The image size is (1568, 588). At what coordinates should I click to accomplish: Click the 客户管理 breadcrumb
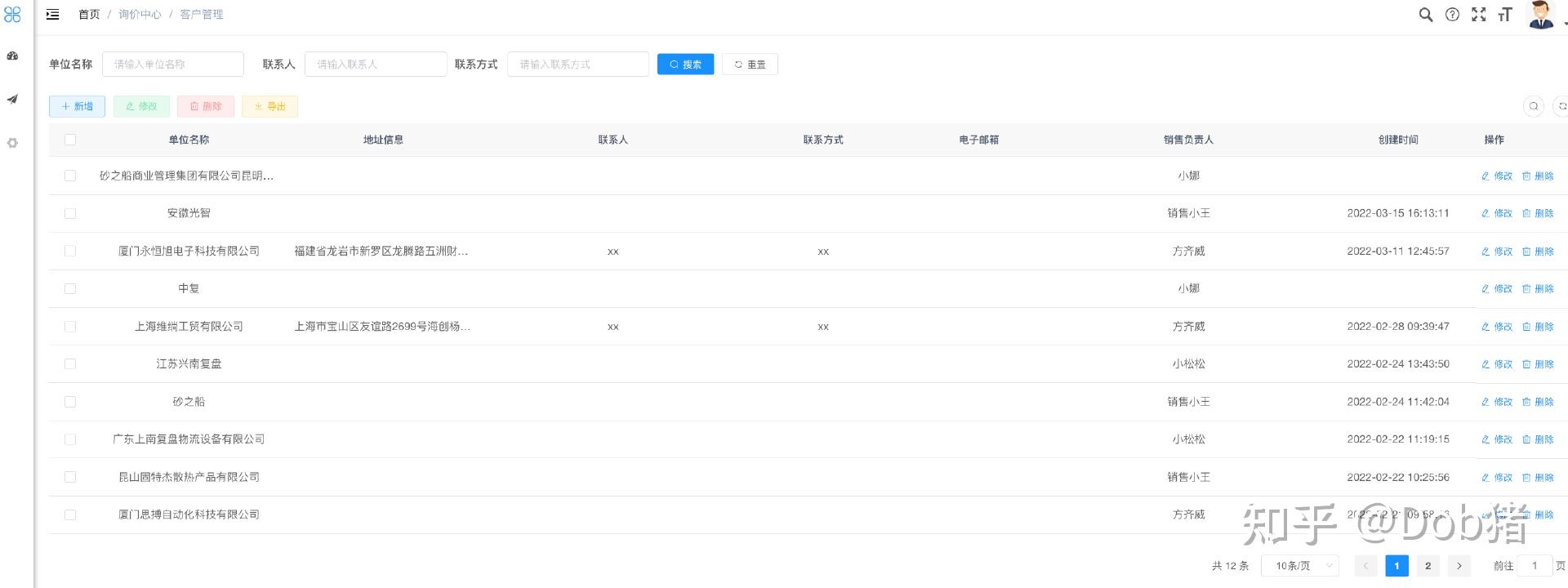pyautogui.click(x=202, y=15)
